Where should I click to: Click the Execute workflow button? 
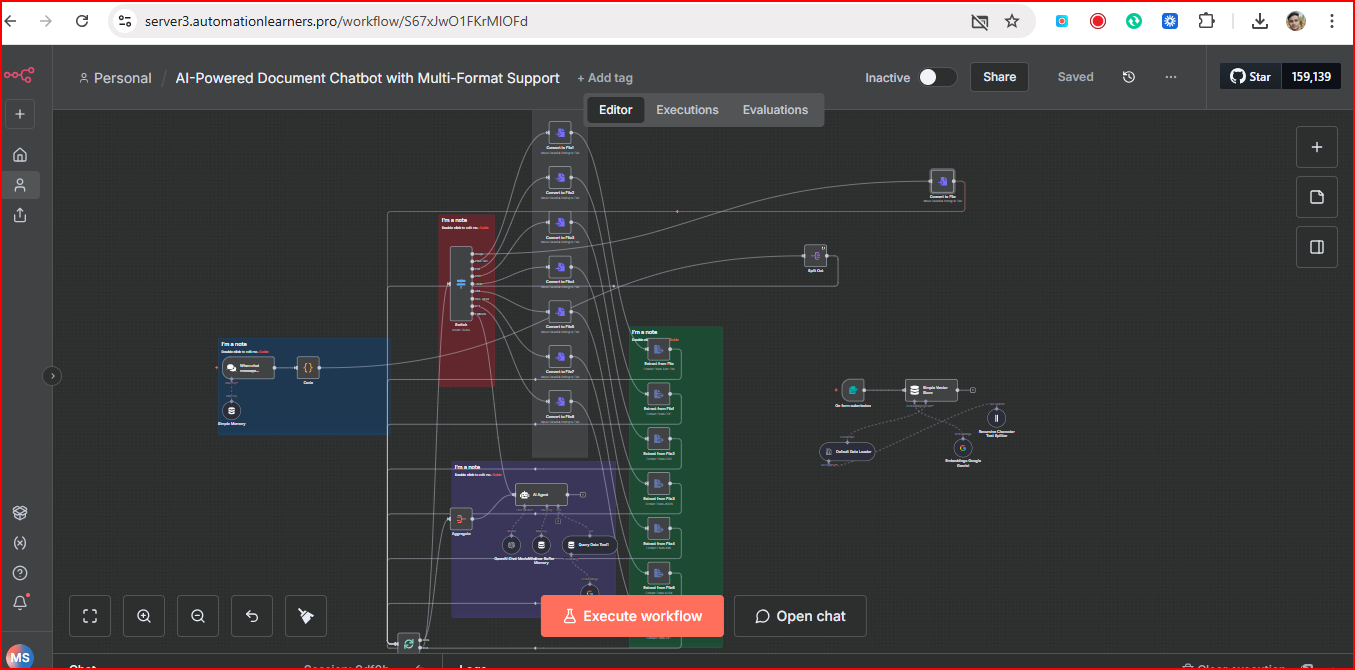[x=631, y=616]
